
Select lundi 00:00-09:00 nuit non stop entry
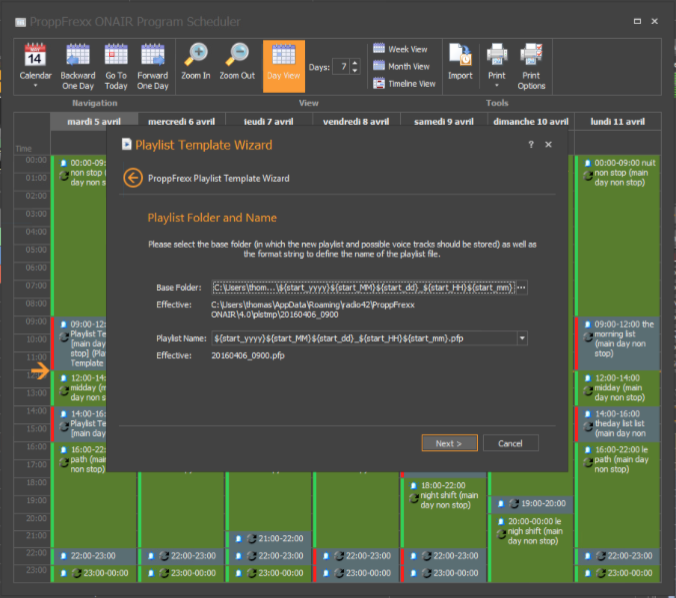click(x=618, y=235)
